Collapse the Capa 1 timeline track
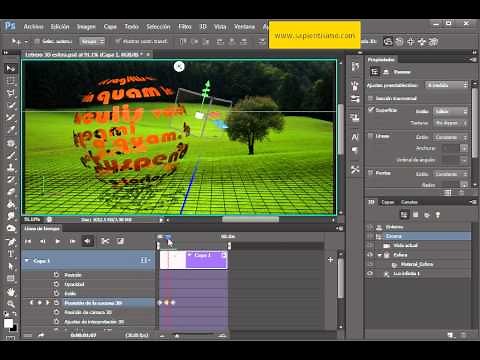 pyautogui.click(x=27, y=260)
